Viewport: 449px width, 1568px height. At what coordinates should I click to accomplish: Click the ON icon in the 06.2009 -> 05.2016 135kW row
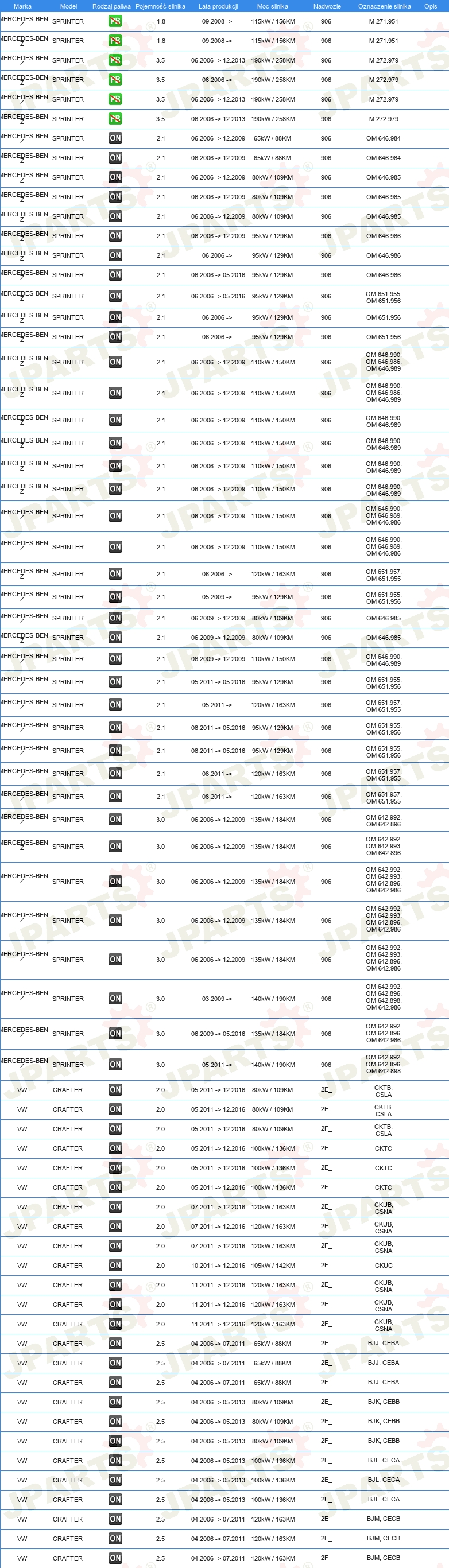pyautogui.click(x=115, y=1034)
